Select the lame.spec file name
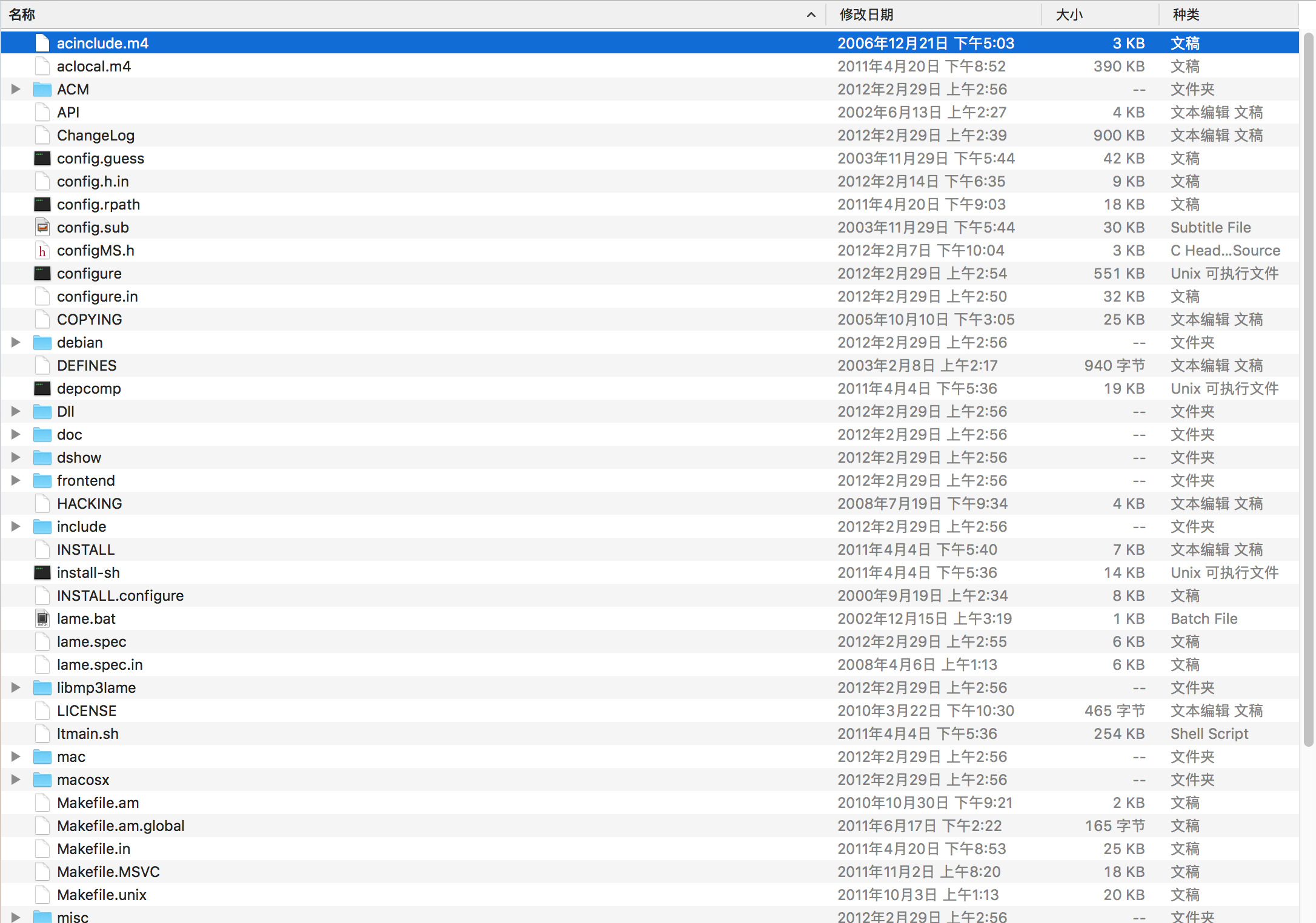 tap(91, 641)
